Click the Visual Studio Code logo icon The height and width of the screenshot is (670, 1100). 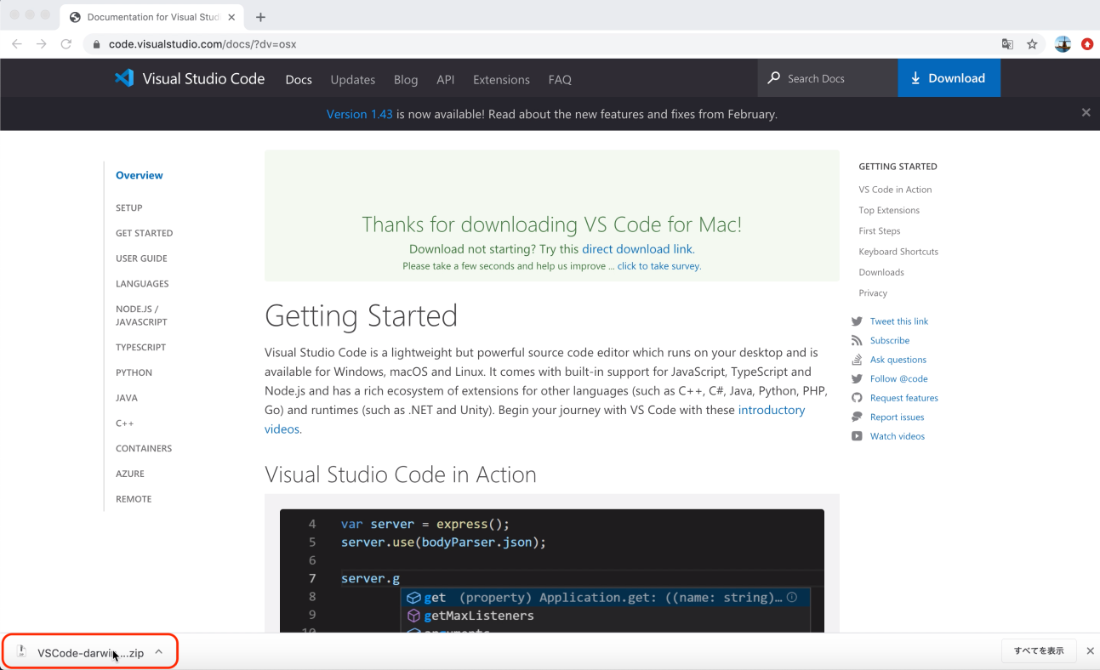124,78
